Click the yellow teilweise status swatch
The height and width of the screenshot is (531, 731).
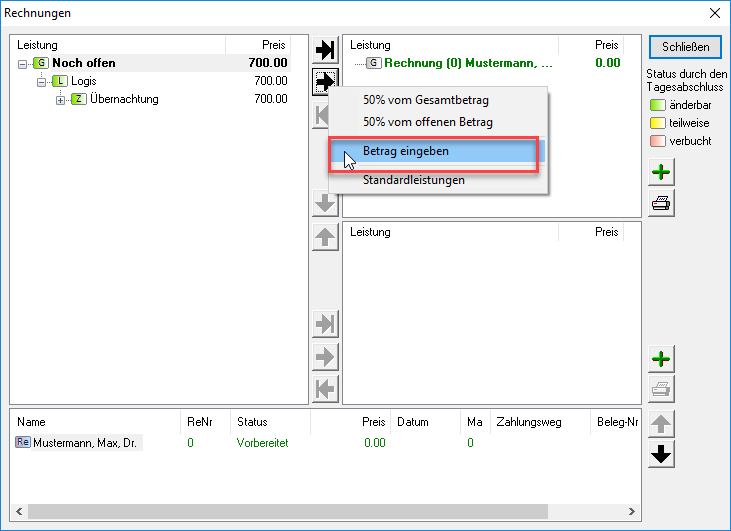point(657,123)
